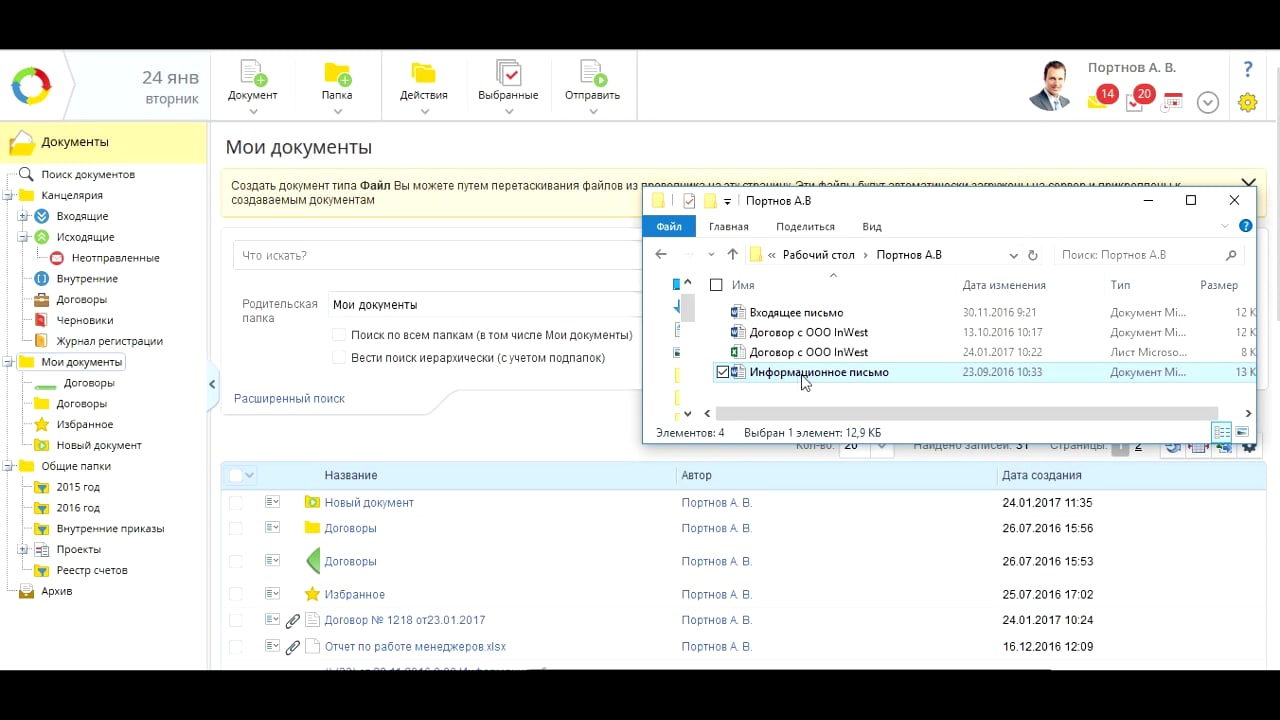
Task: Tick the checkbox for Избранное row
Action: (x=235, y=594)
